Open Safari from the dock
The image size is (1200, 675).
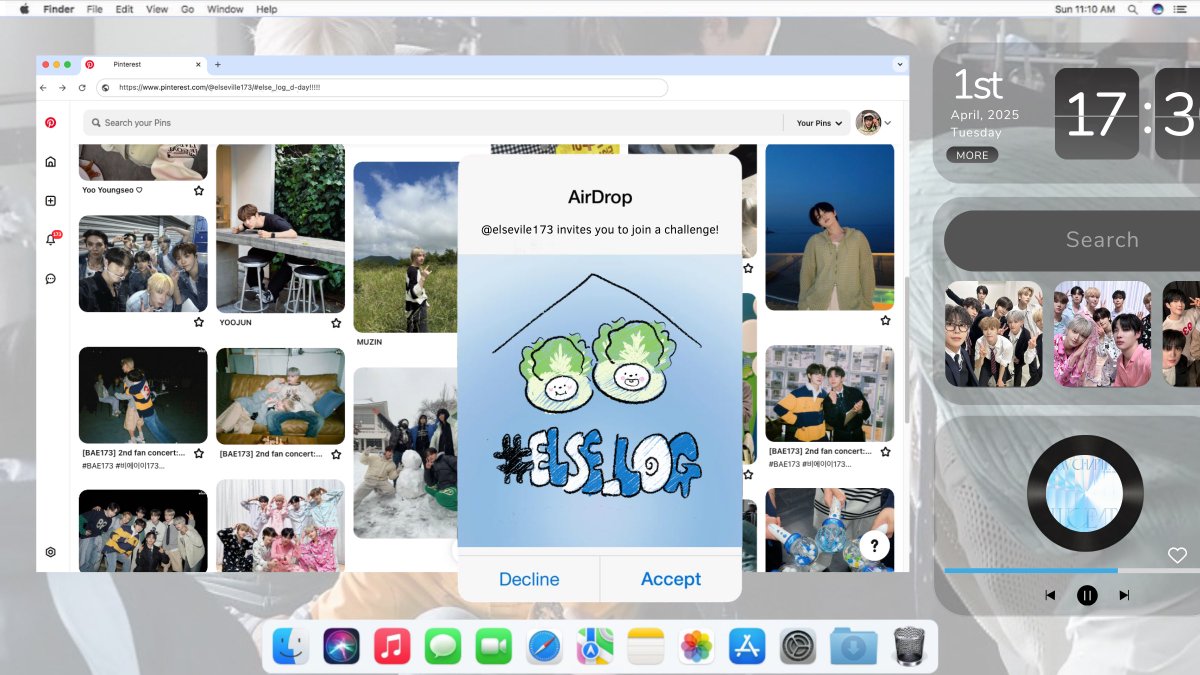point(545,646)
